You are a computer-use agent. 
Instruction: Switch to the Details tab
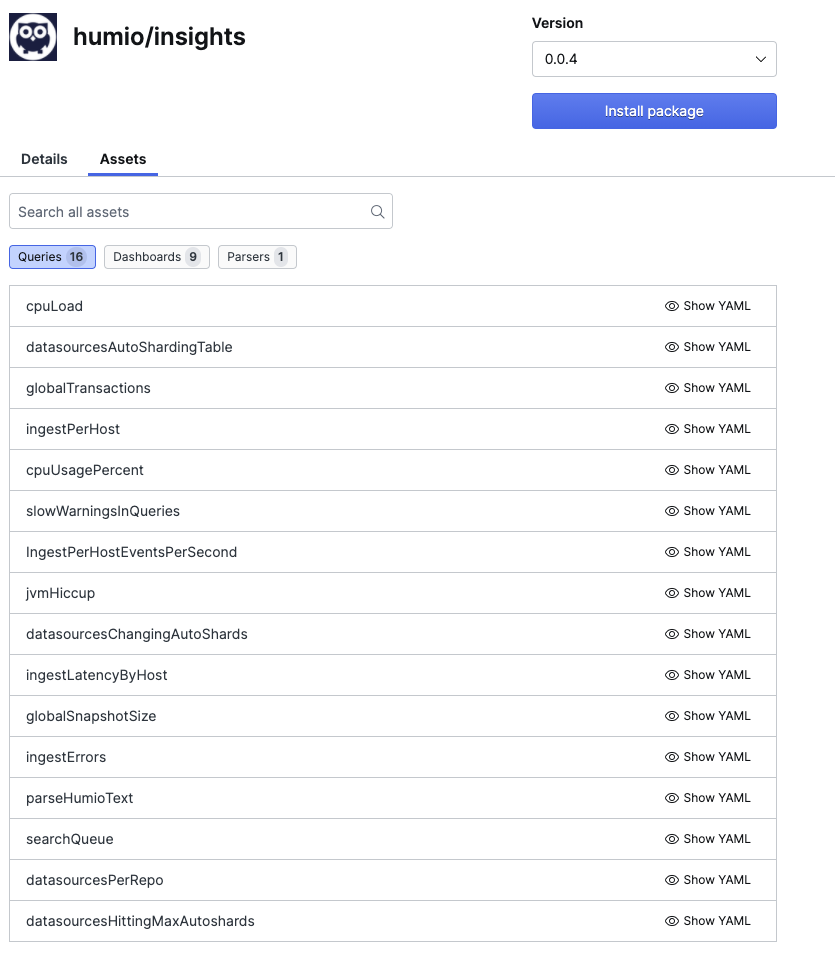[x=44, y=159]
